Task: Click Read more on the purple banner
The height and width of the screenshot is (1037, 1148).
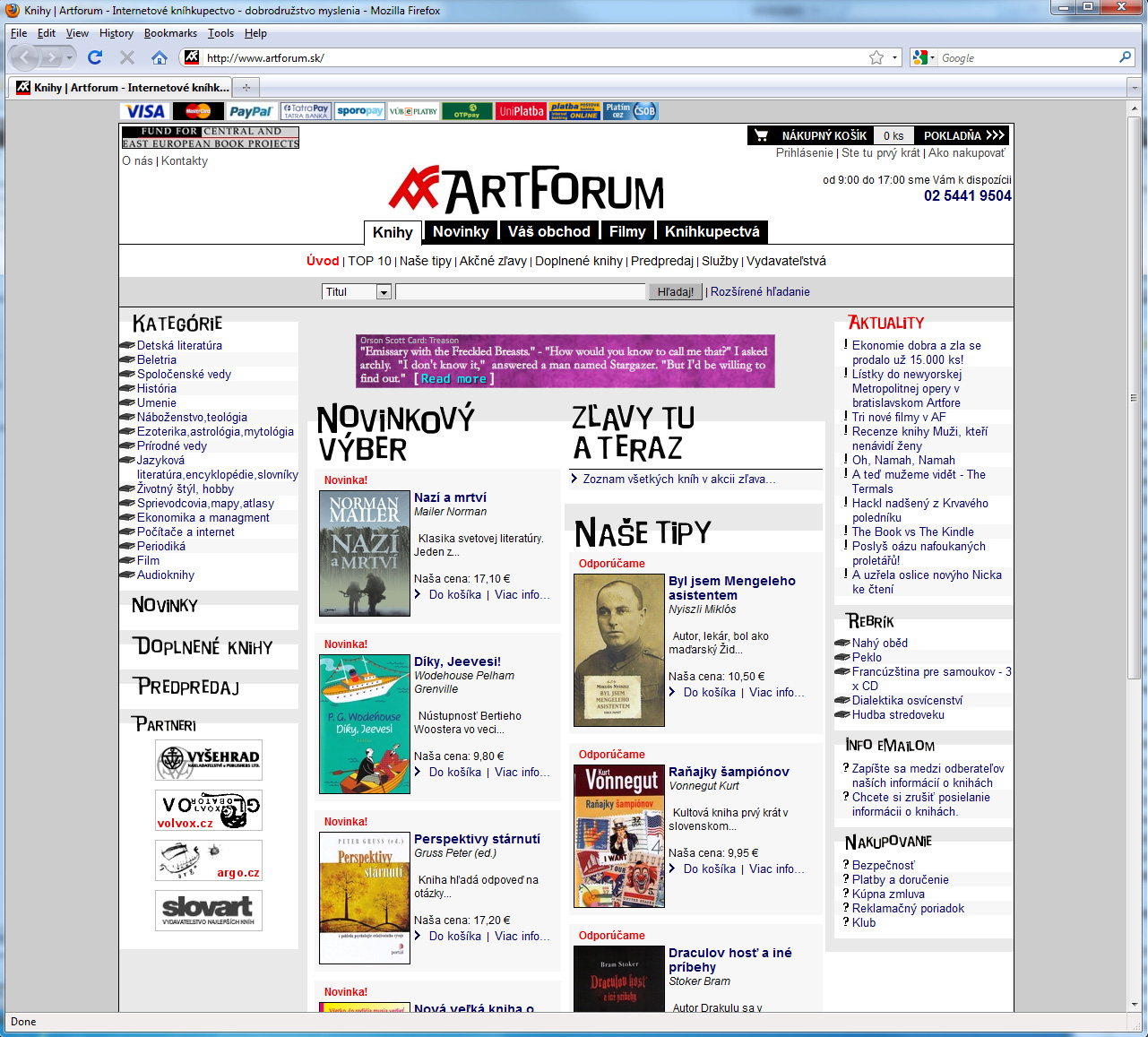Action: (x=453, y=379)
